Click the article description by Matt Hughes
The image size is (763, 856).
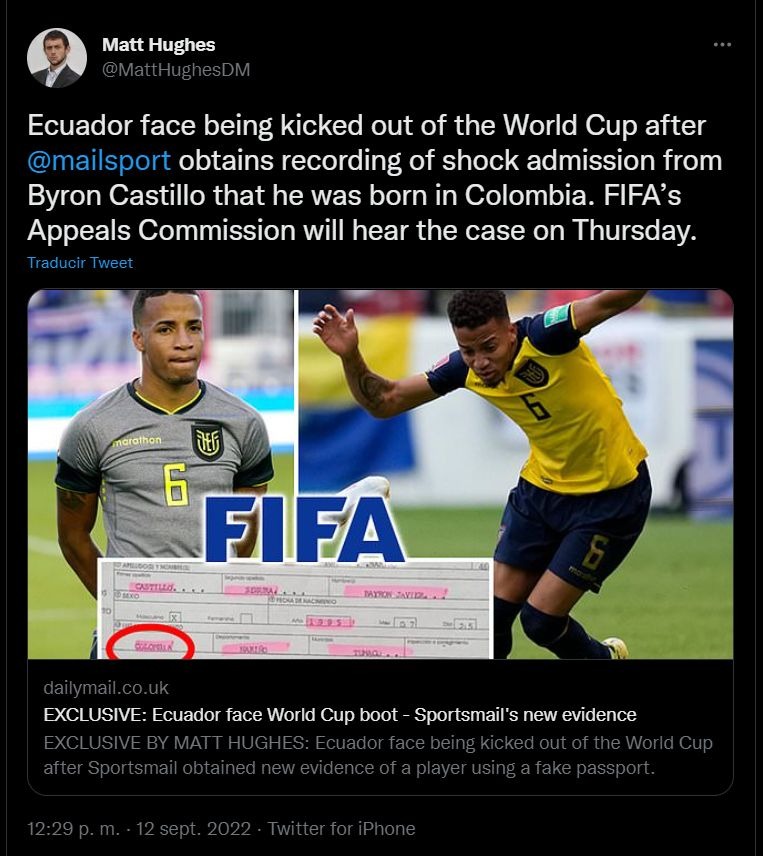click(378, 755)
